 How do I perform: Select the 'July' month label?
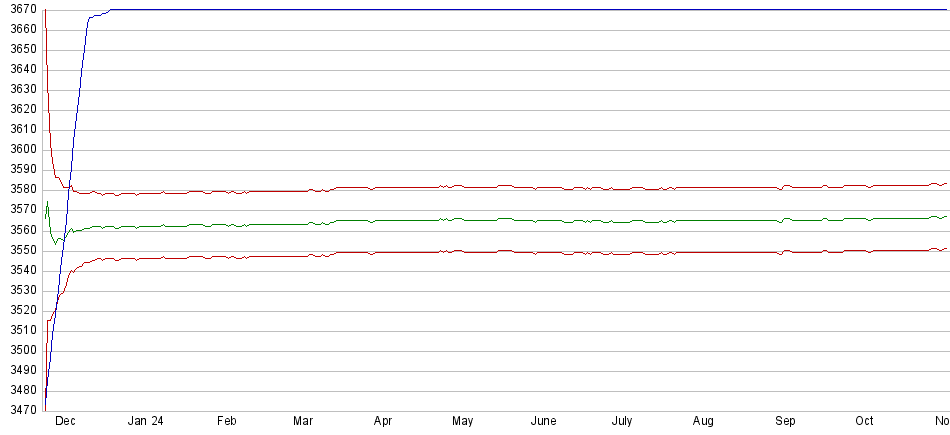tap(622, 422)
